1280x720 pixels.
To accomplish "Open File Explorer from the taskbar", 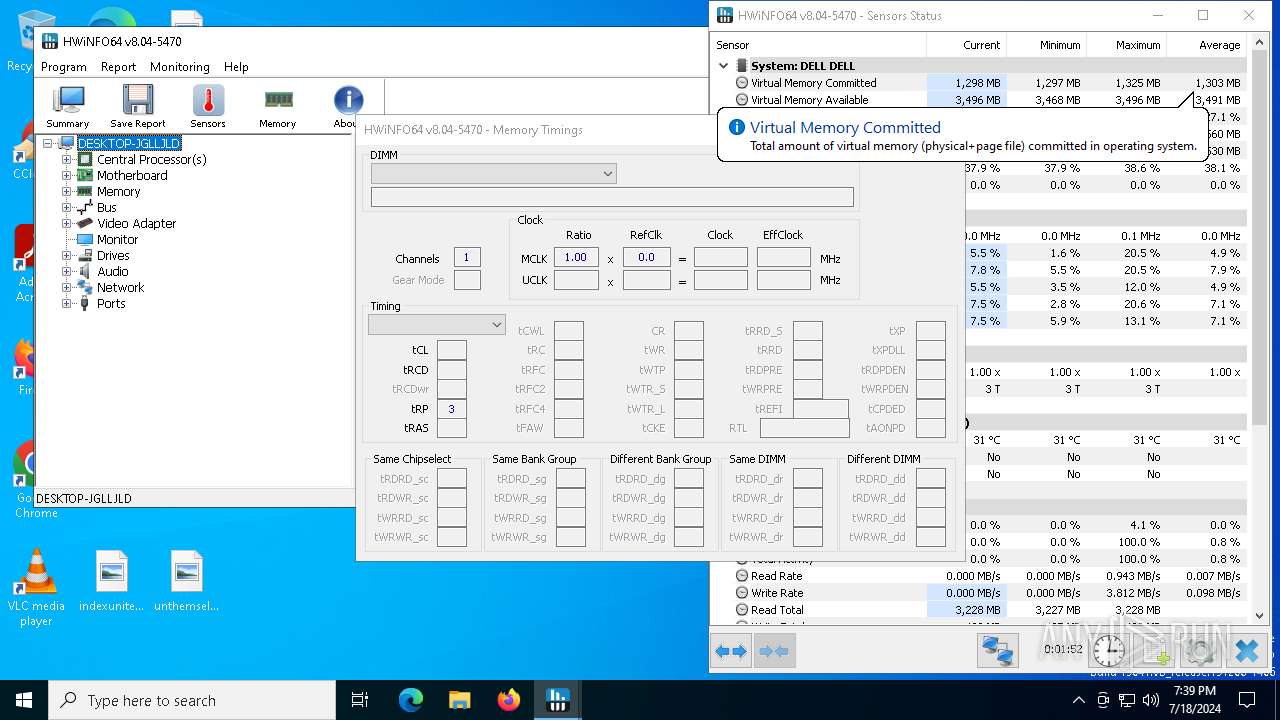I will tap(459, 700).
